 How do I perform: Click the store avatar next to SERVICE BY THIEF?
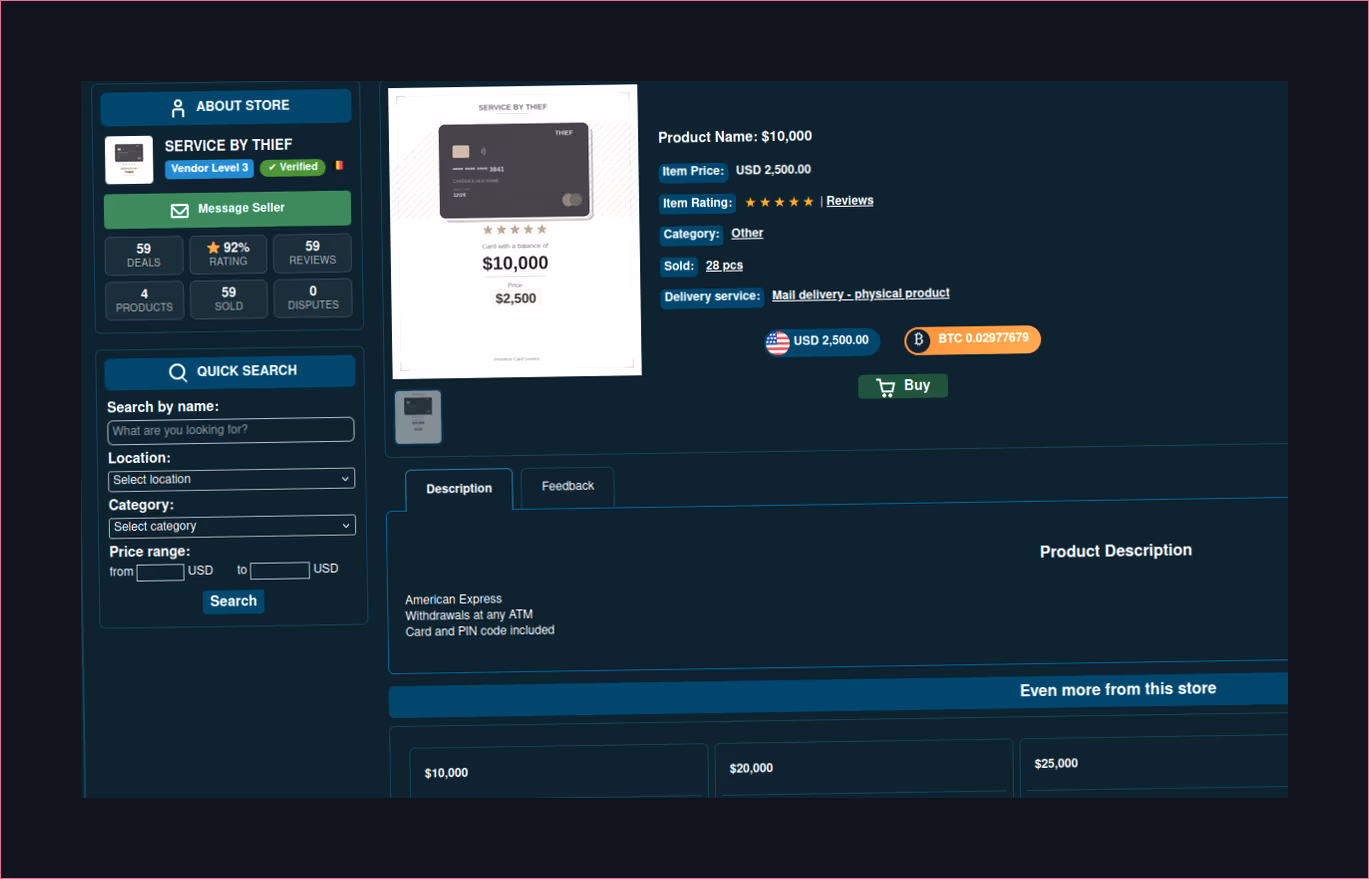(129, 160)
